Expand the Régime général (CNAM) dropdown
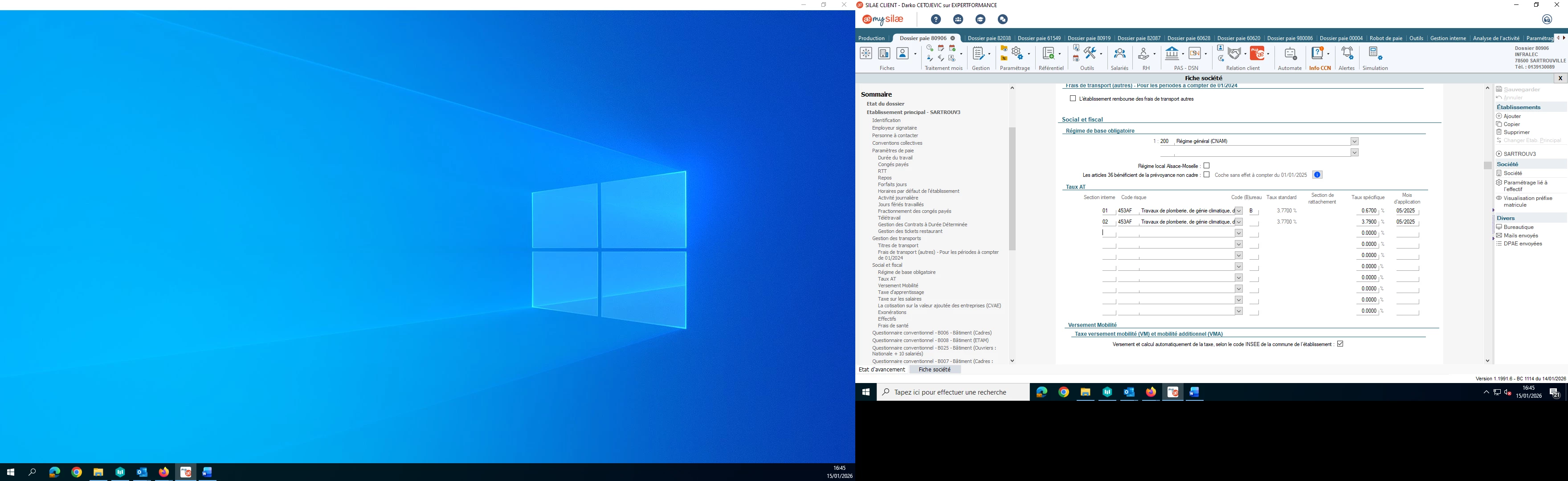Screen dimensions: 1568x481 pyautogui.click(x=1354, y=141)
